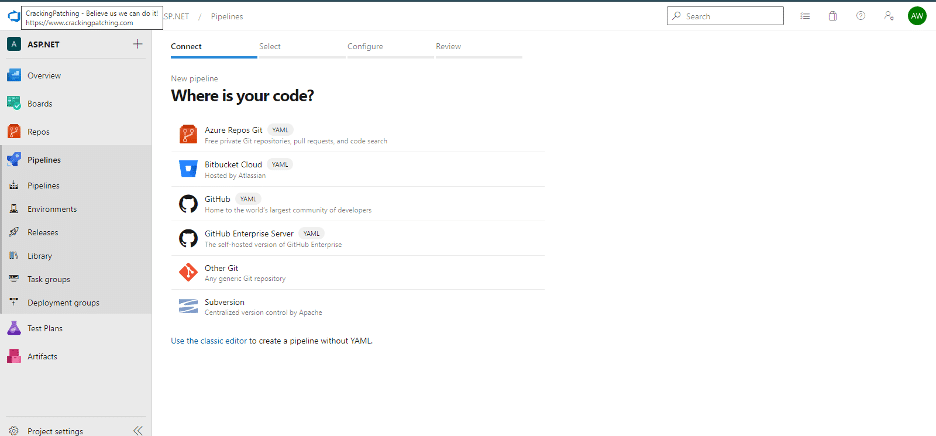Open Library in the Pipelines menu
Viewport: 936px width, 436px height.
click(39, 256)
